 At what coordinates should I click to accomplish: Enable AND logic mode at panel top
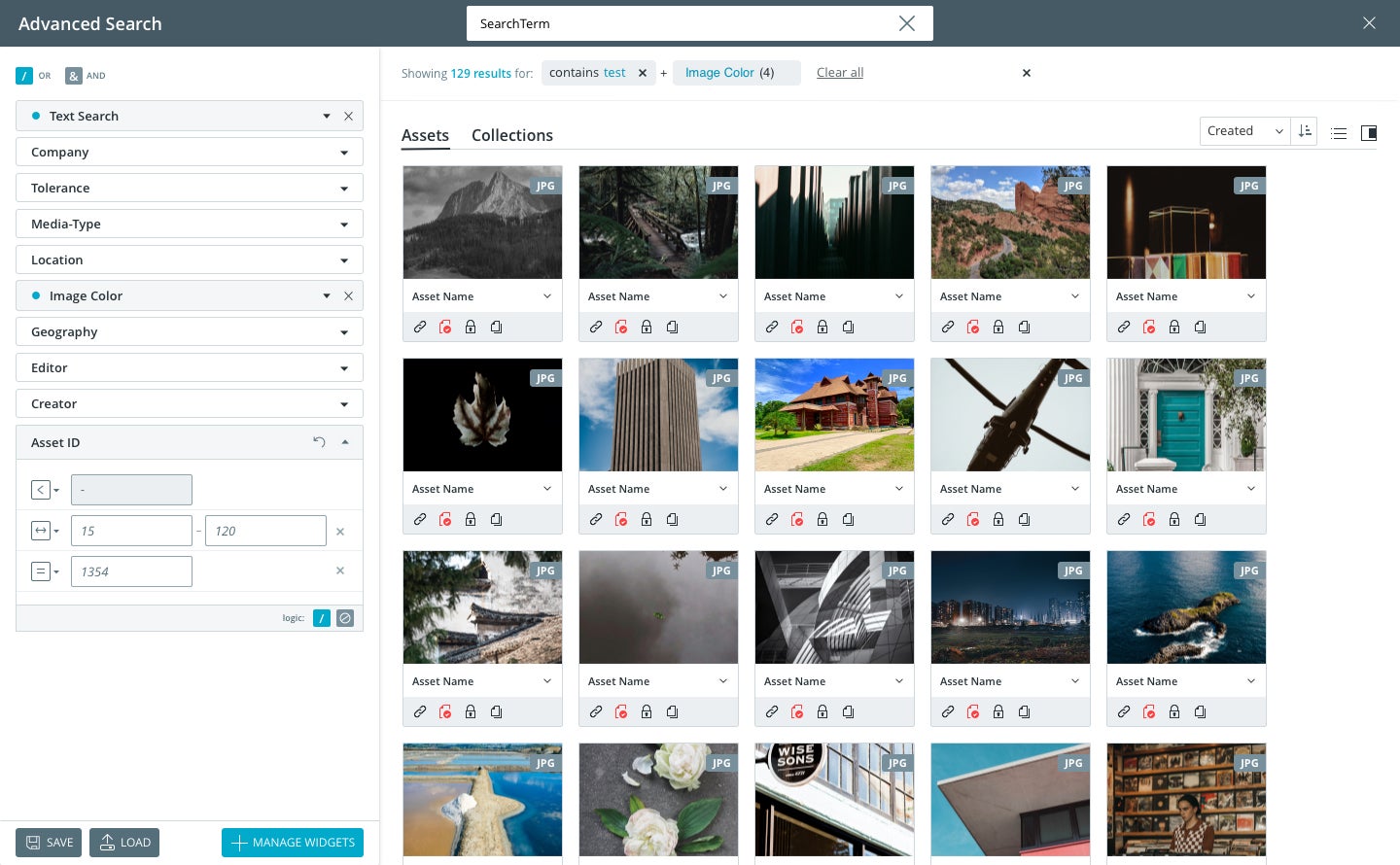[73, 75]
